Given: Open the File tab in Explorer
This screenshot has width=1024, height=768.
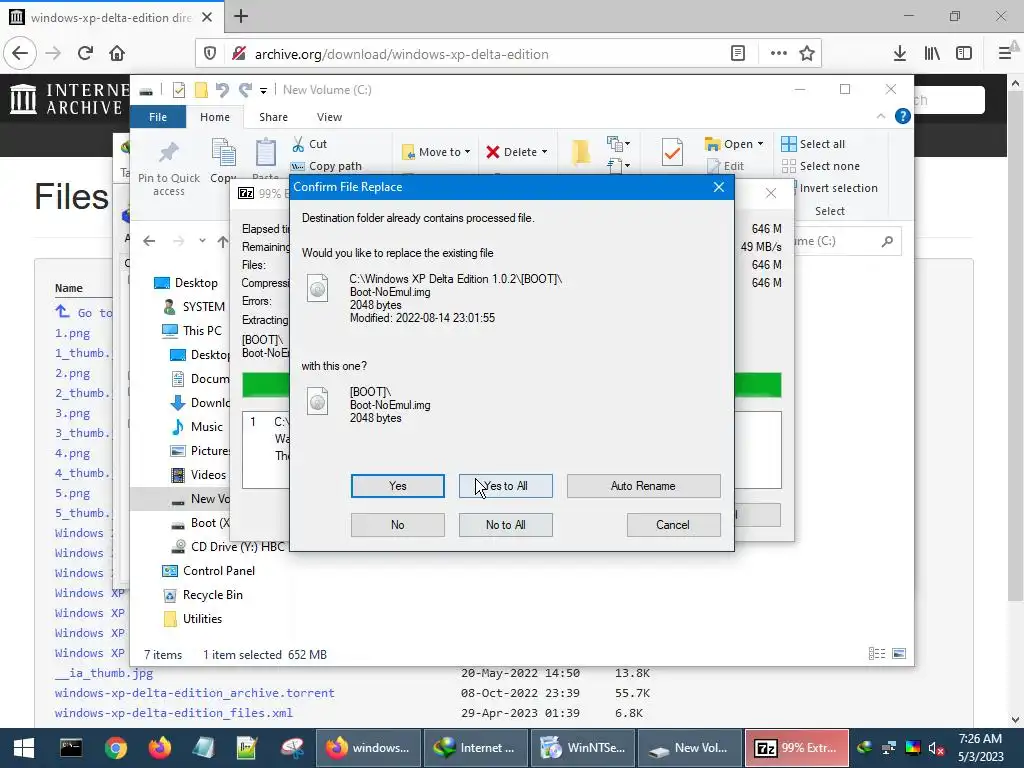Looking at the screenshot, I should (x=158, y=117).
